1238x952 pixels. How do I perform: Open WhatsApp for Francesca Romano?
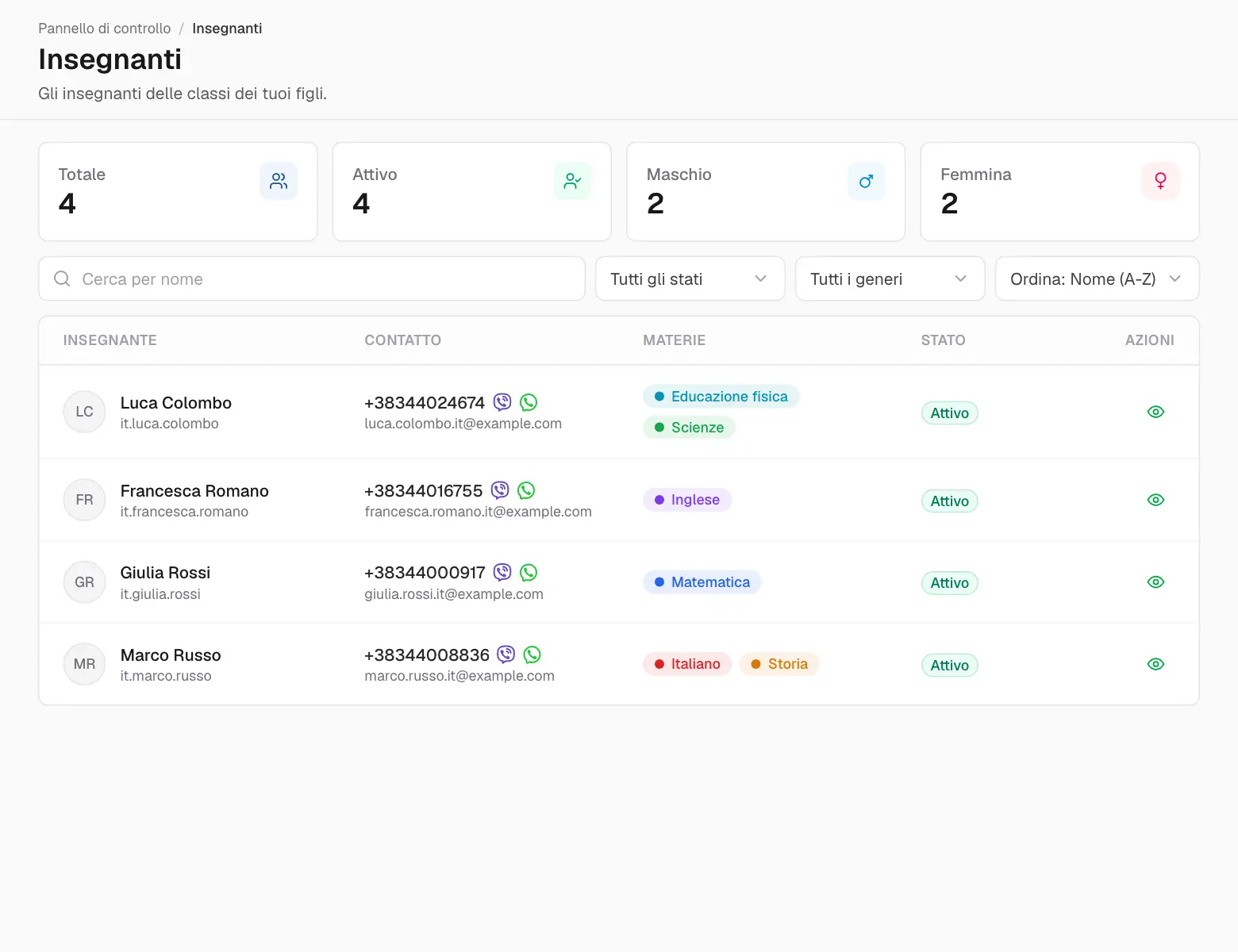click(x=526, y=490)
